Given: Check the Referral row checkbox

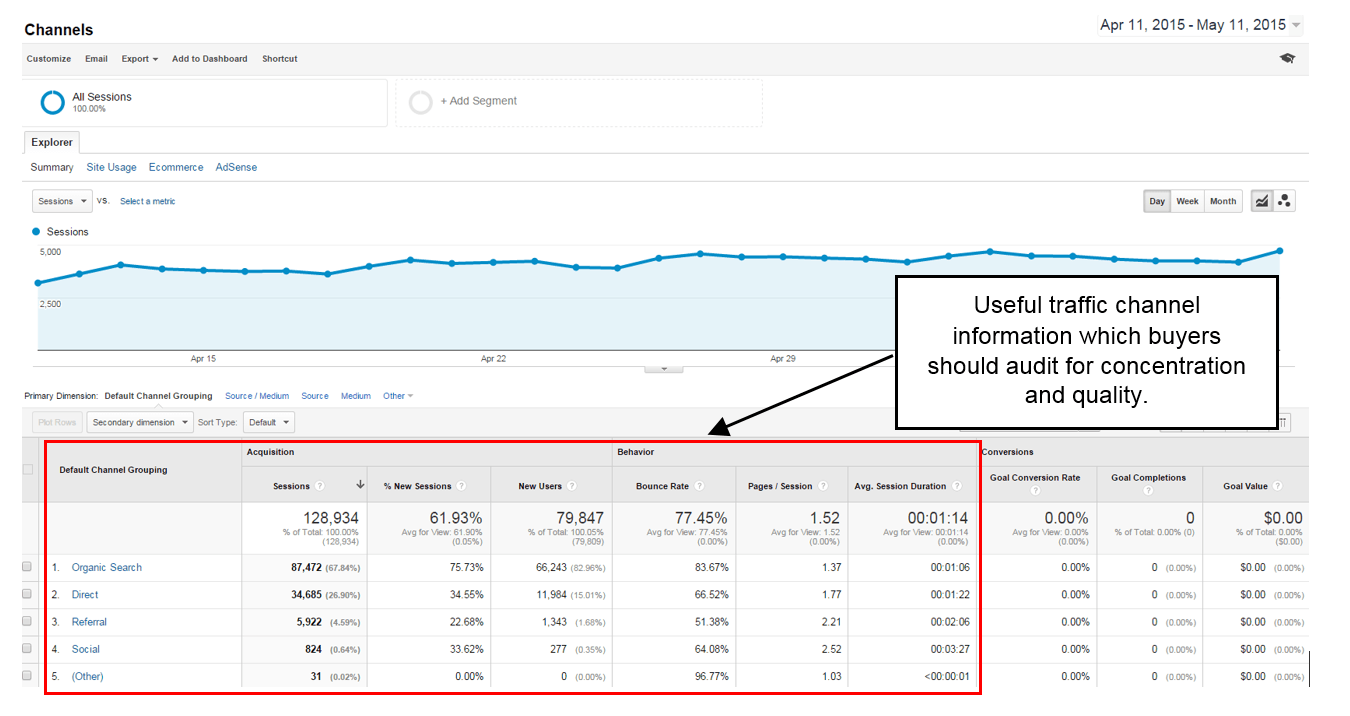Looking at the screenshot, I should pyautogui.click(x=28, y=622).
